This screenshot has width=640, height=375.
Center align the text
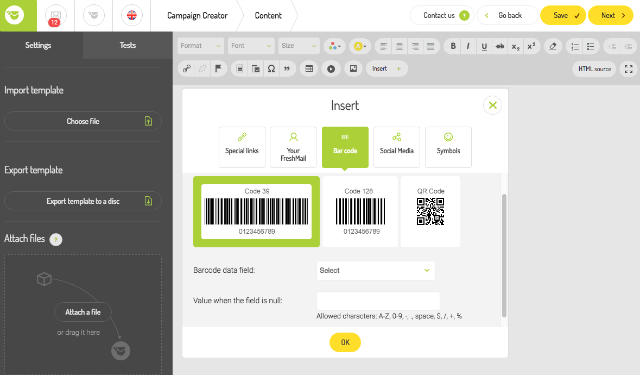point(399,47)
